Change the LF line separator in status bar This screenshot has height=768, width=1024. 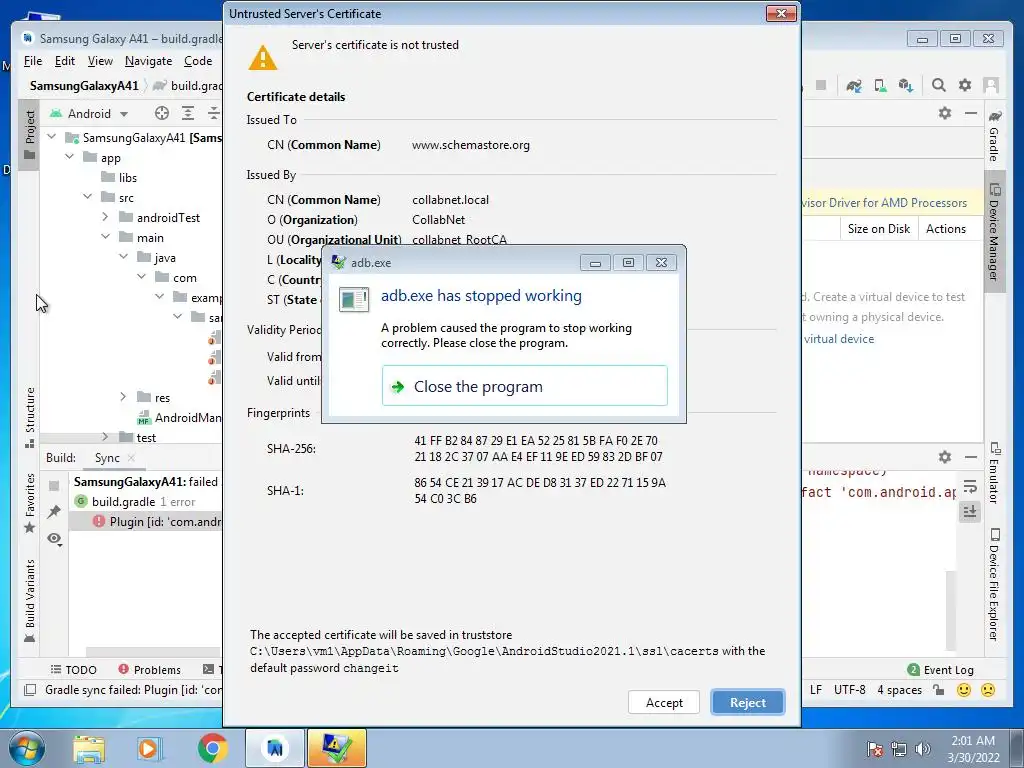(816, 690)
